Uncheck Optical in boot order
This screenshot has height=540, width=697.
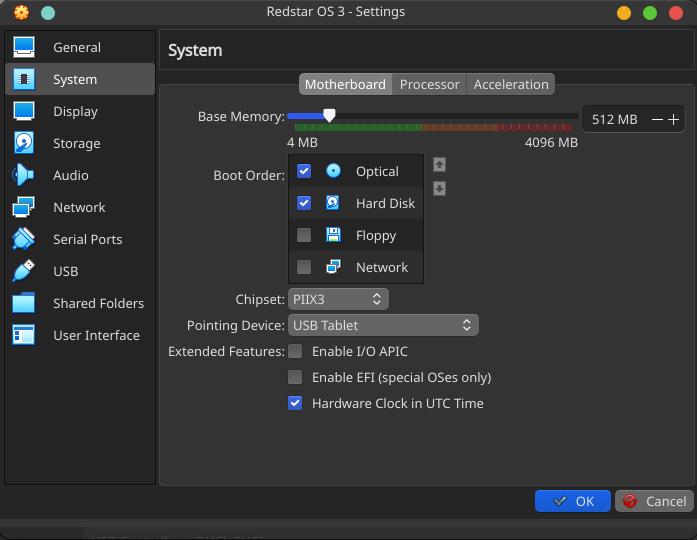pos(304,171)
